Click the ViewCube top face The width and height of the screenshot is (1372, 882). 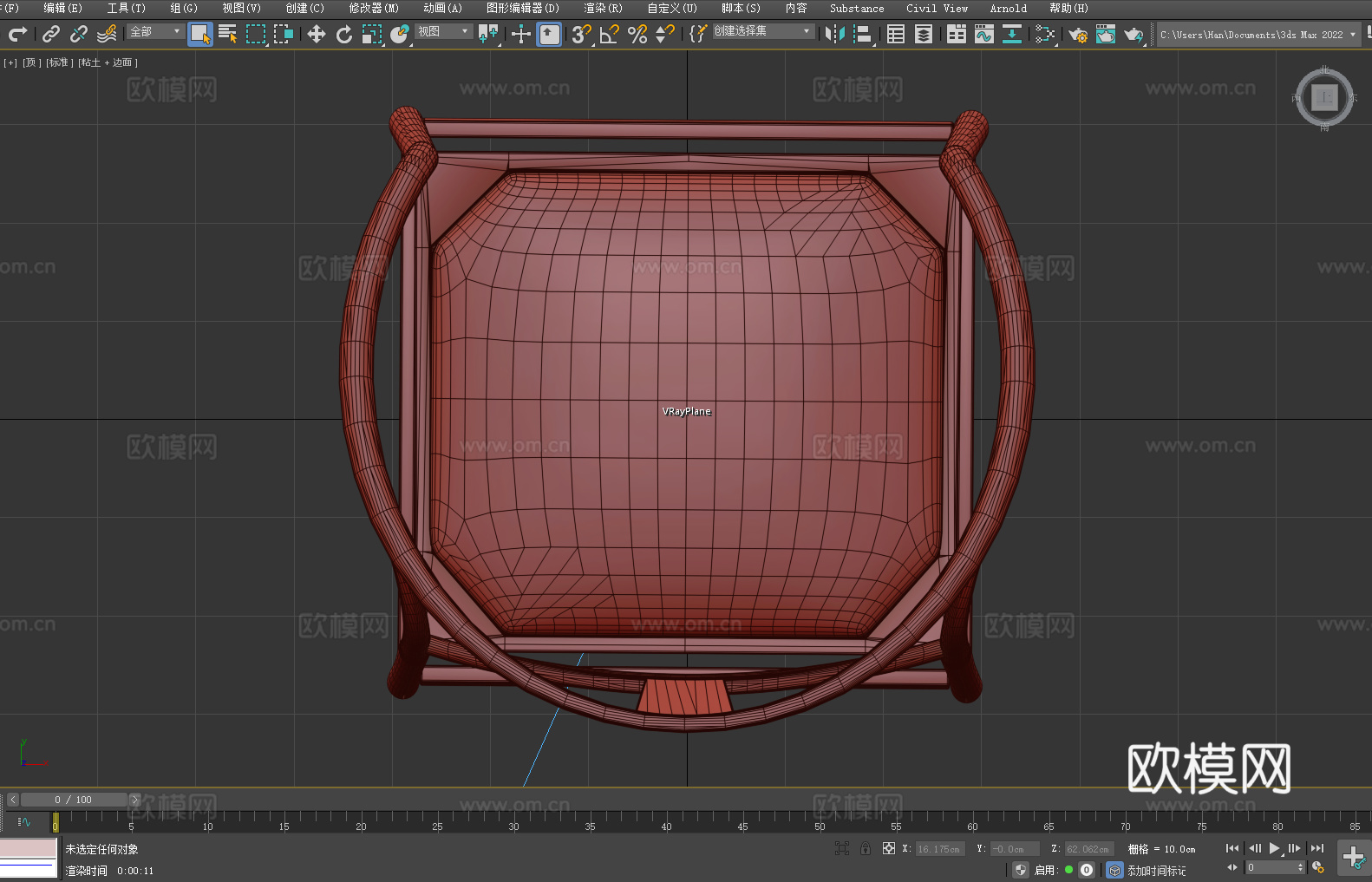1324,98
